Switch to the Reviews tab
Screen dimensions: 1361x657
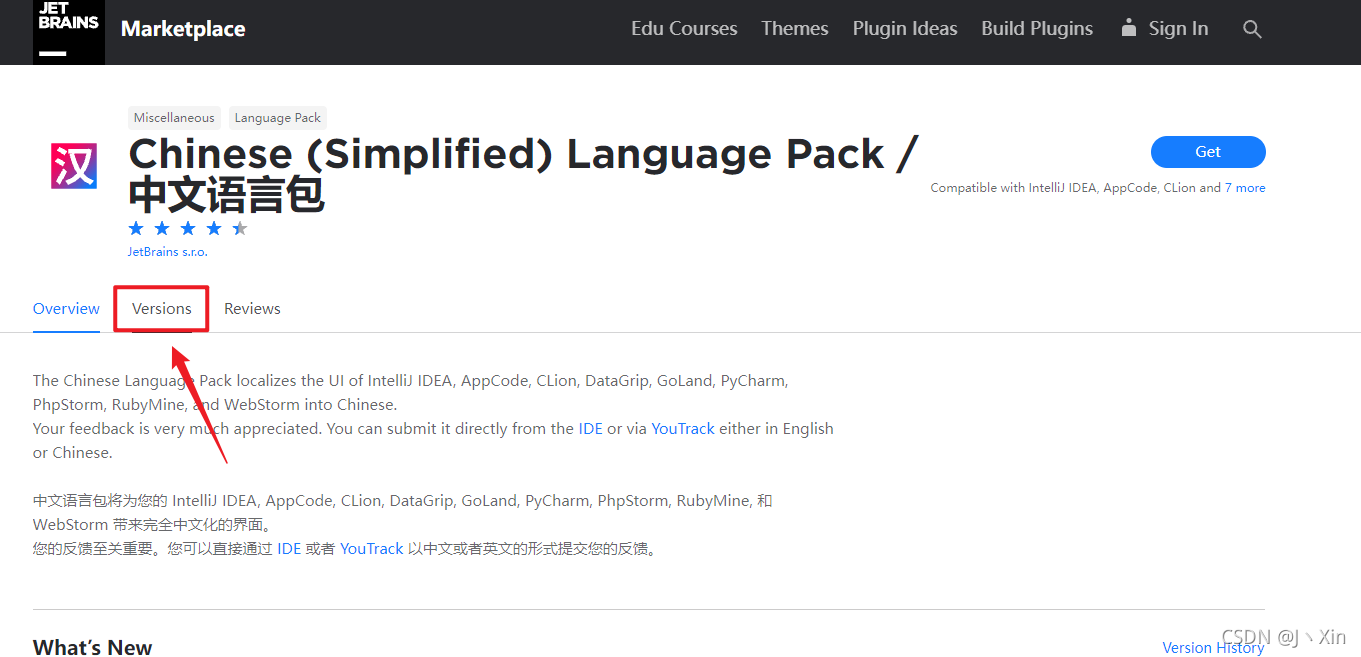[x=252, y=308]
